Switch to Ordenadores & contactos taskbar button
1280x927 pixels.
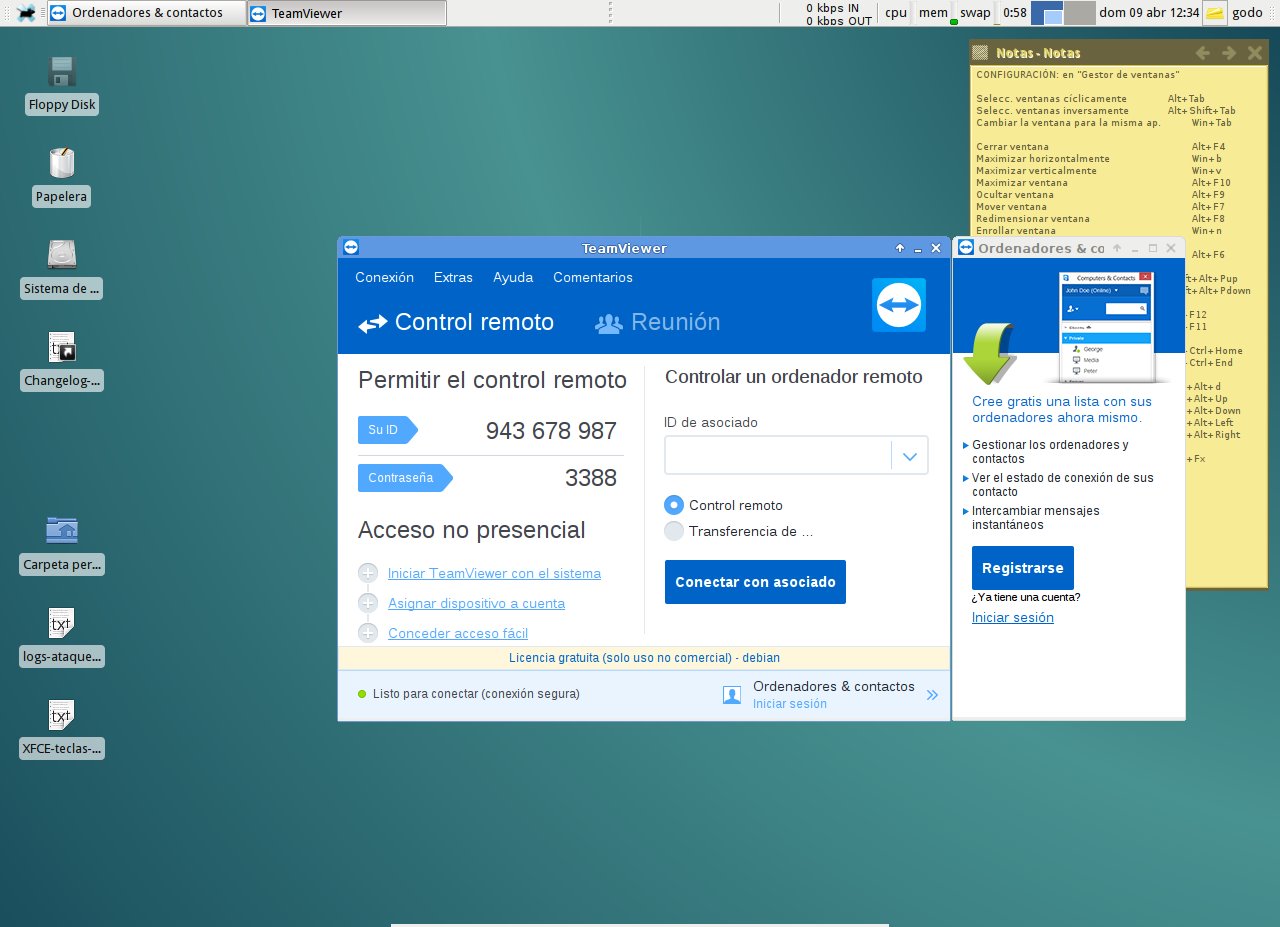(x=147, y=13)
